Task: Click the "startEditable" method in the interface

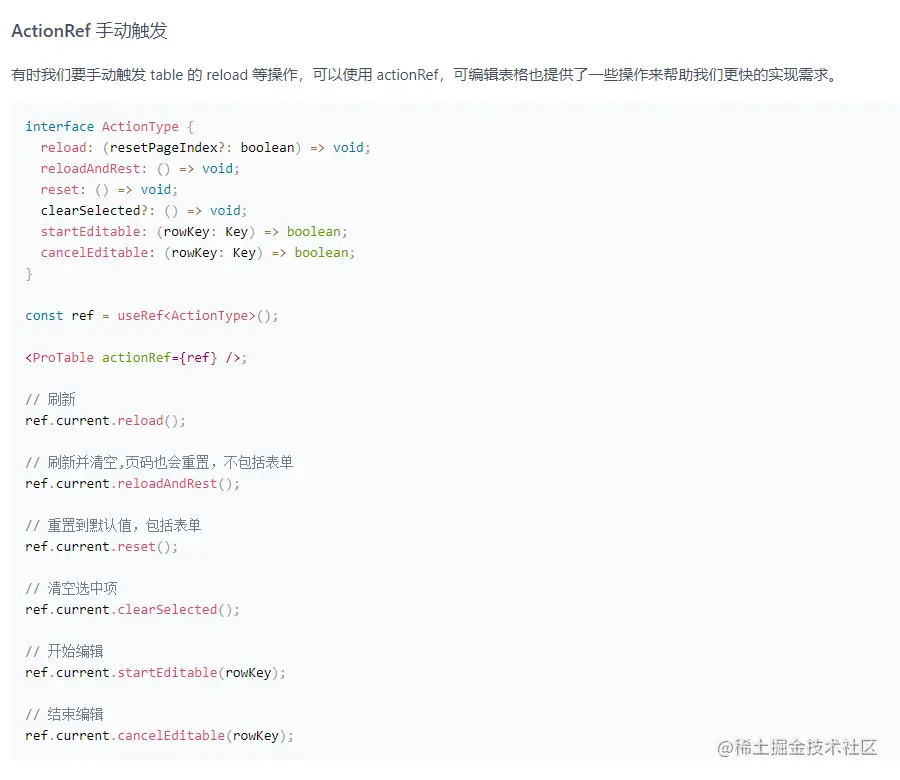Action: point(93,231)
